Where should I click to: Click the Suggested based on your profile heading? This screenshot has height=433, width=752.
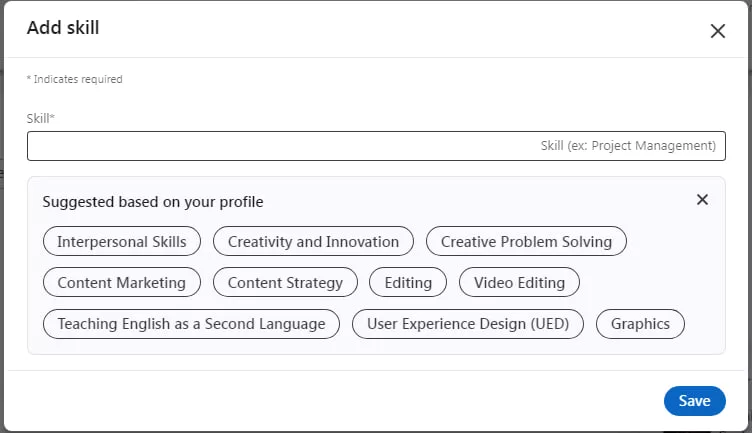(153, 202)
